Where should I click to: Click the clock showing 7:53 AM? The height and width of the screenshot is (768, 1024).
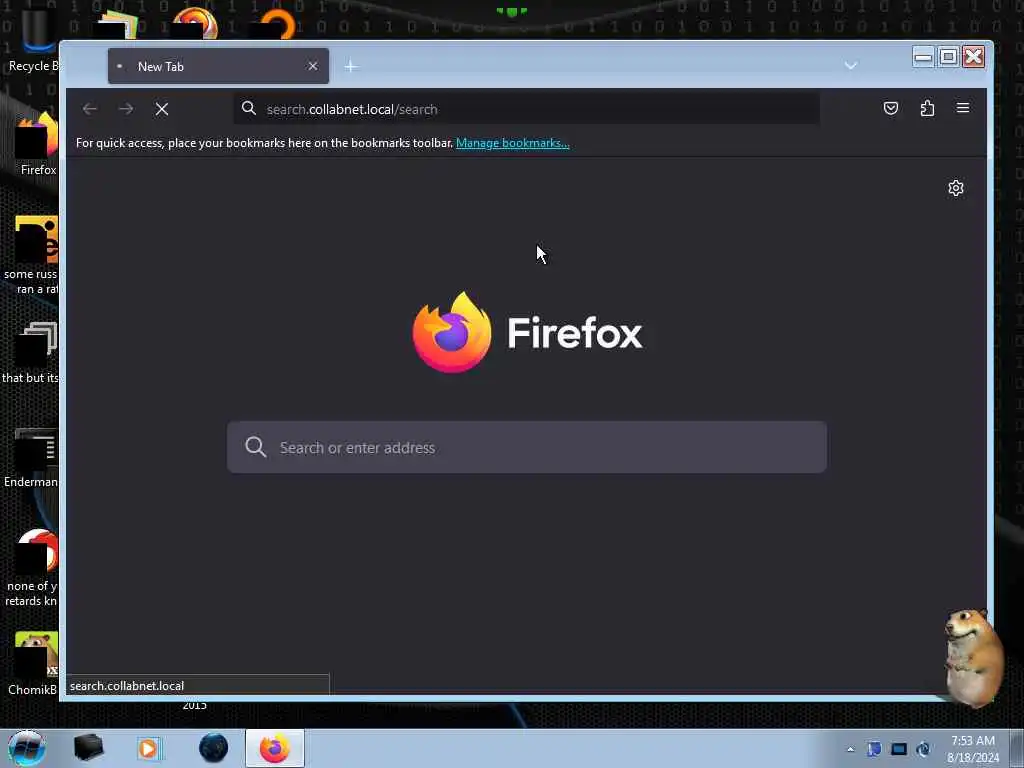click(973, 749)
